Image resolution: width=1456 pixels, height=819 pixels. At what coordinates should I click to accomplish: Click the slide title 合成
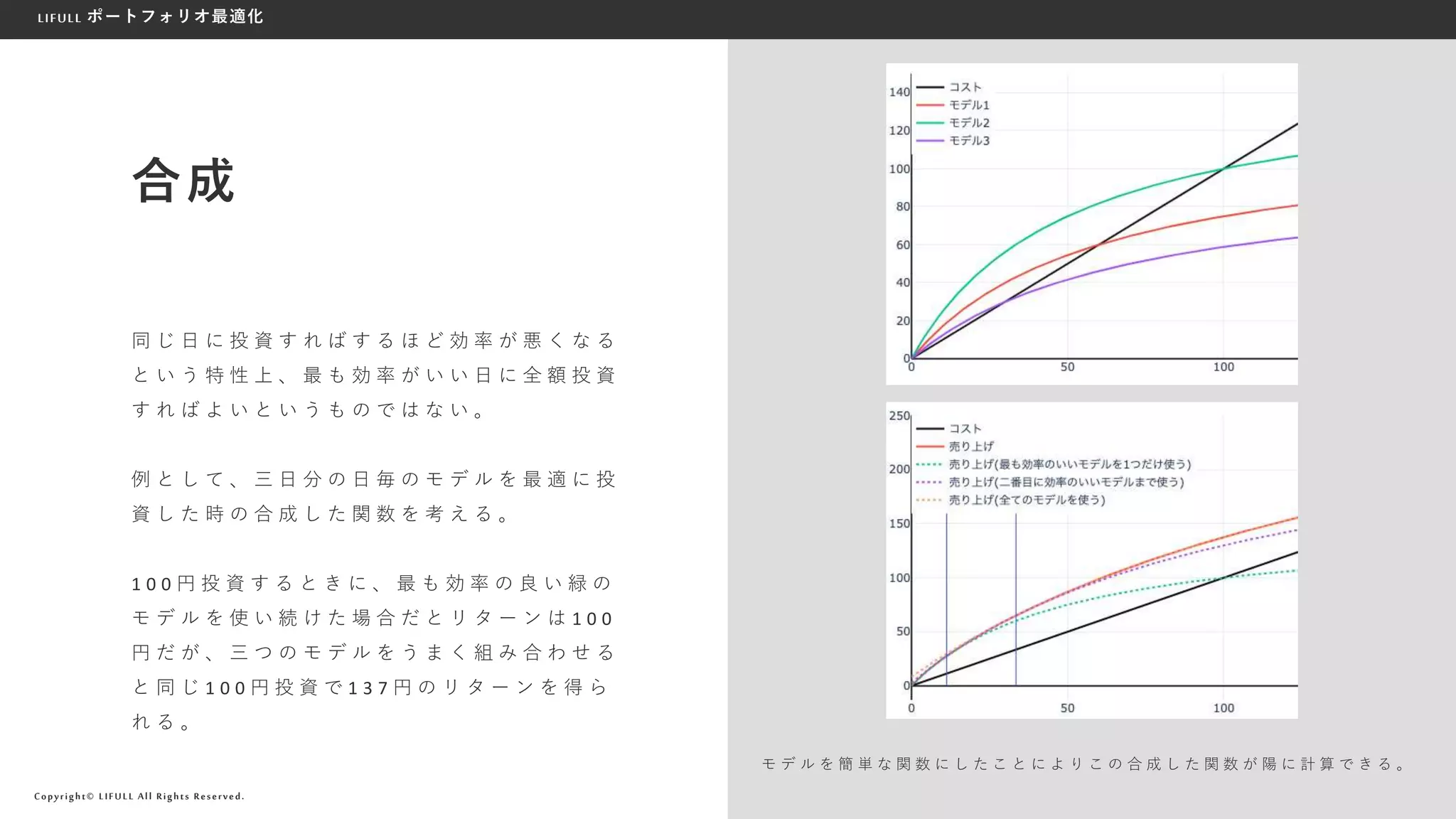pyautogui.click(x=183, y=181)
